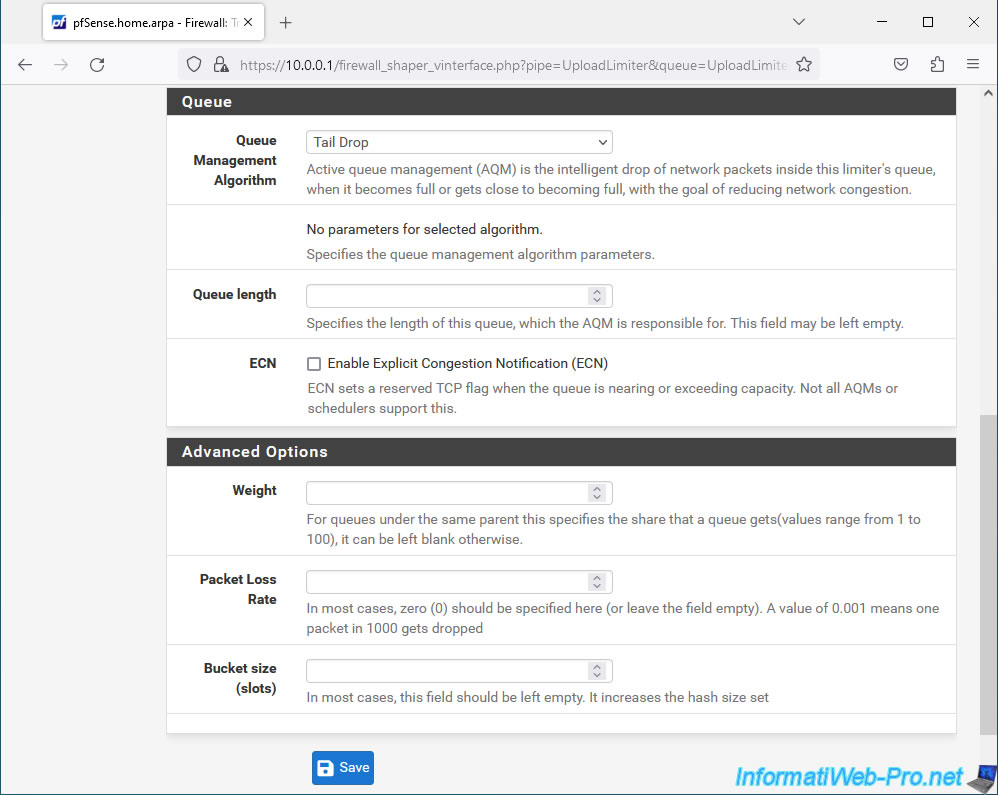Image resolution: width=998 pixels, height=795 pixels.
Task: Click the 'Queue Management Algorithm' label
Action: (x=235, y=160)
